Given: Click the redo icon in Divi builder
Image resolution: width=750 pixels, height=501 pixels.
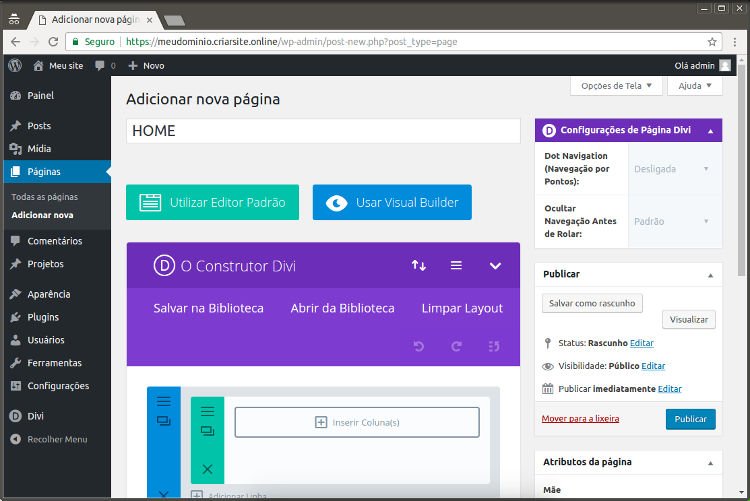Looking at the screenshot, I should (456, 346).
